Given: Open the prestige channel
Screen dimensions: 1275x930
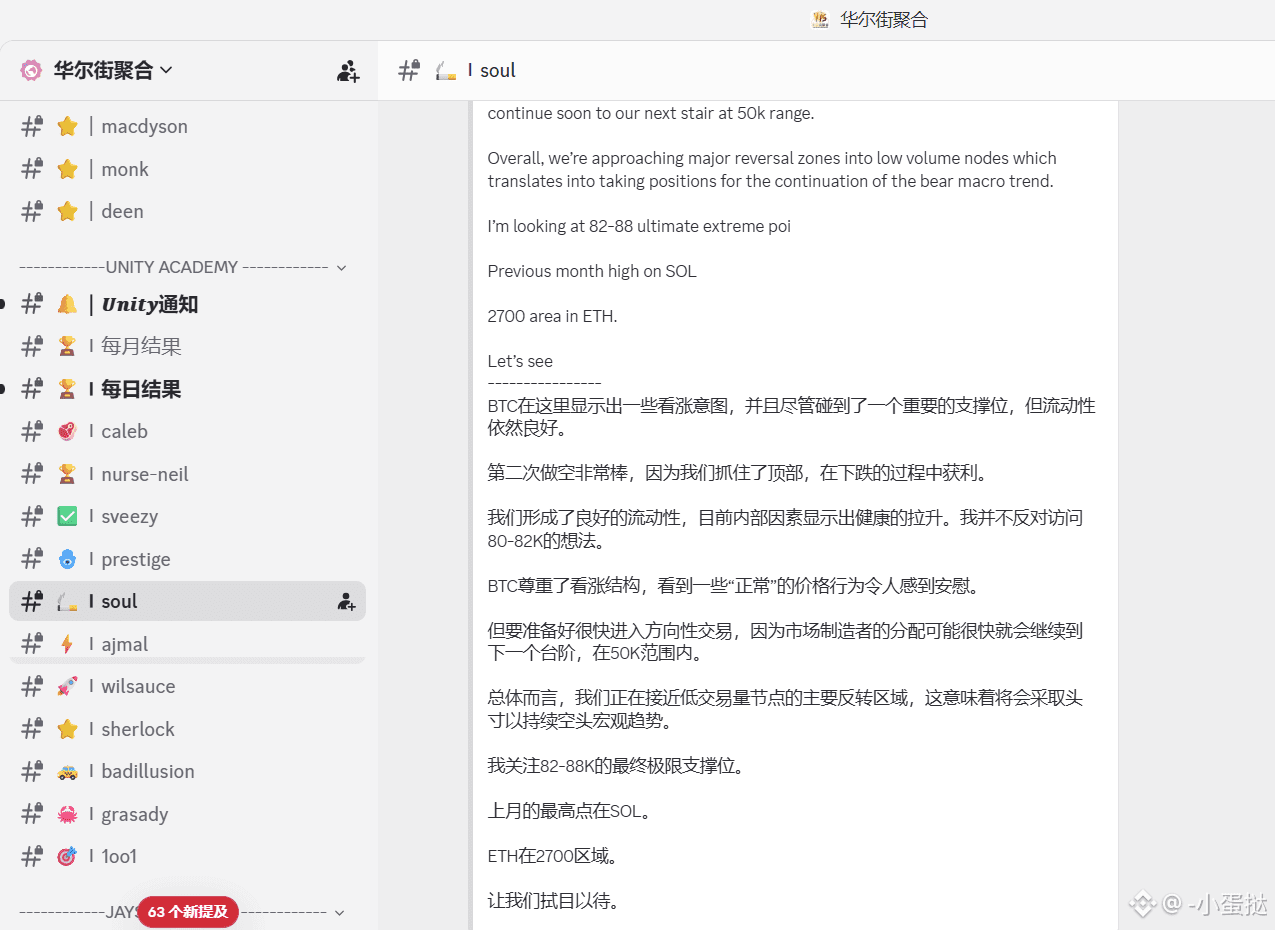Looking at the screenshot, I should click(188, 559).
